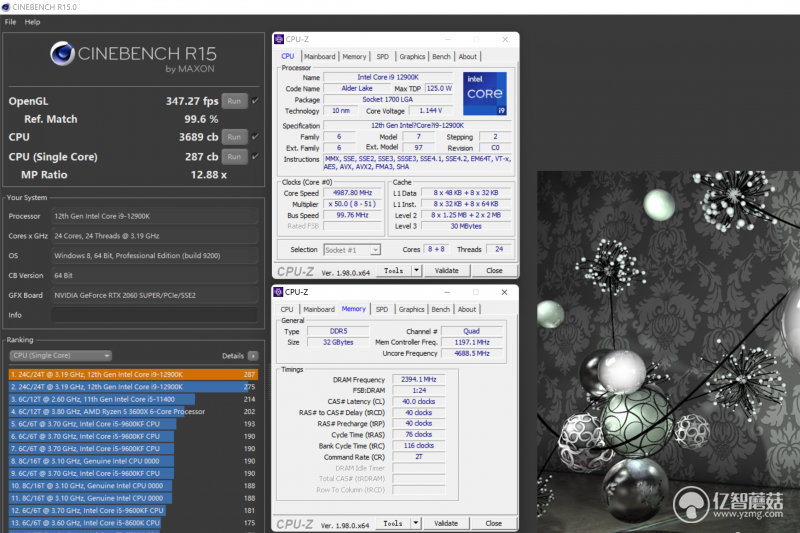Click the Cinebench R15 sphere logo

click(62, 53)
